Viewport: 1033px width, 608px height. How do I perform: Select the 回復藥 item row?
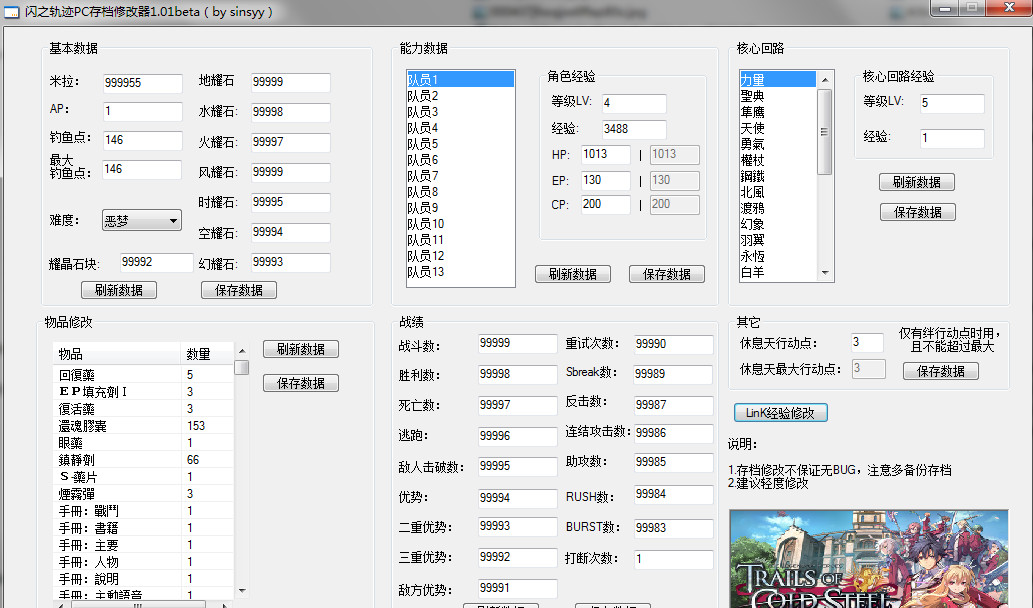coord(143,375)
